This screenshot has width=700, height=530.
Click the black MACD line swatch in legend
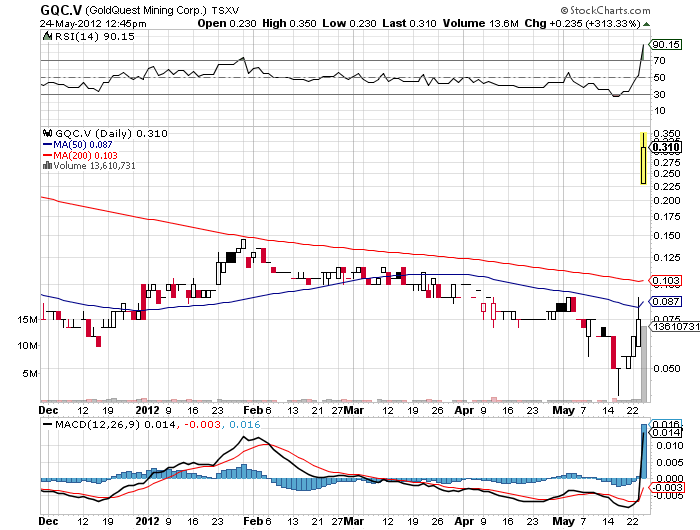coord(47,424)
